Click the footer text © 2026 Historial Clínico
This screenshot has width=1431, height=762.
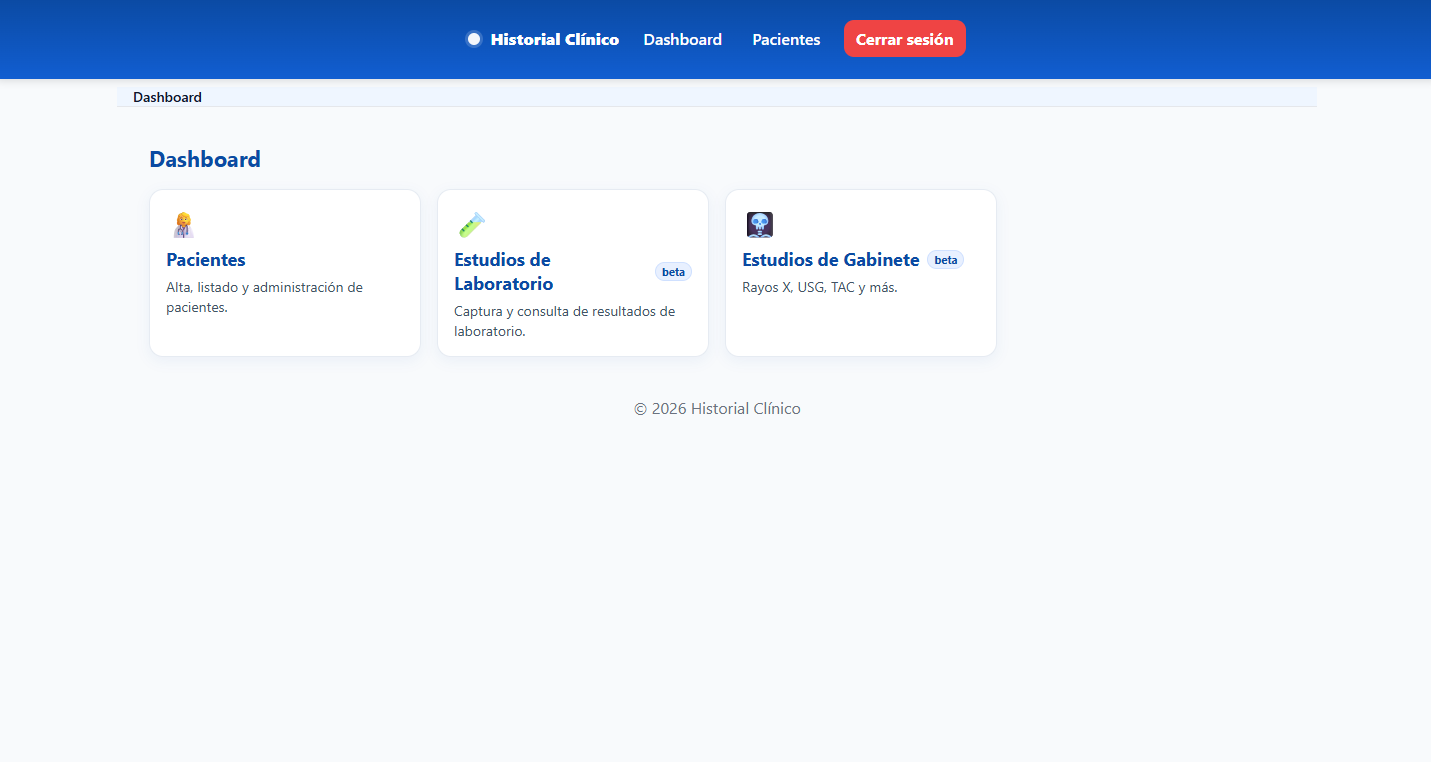(x=717, y=408)
